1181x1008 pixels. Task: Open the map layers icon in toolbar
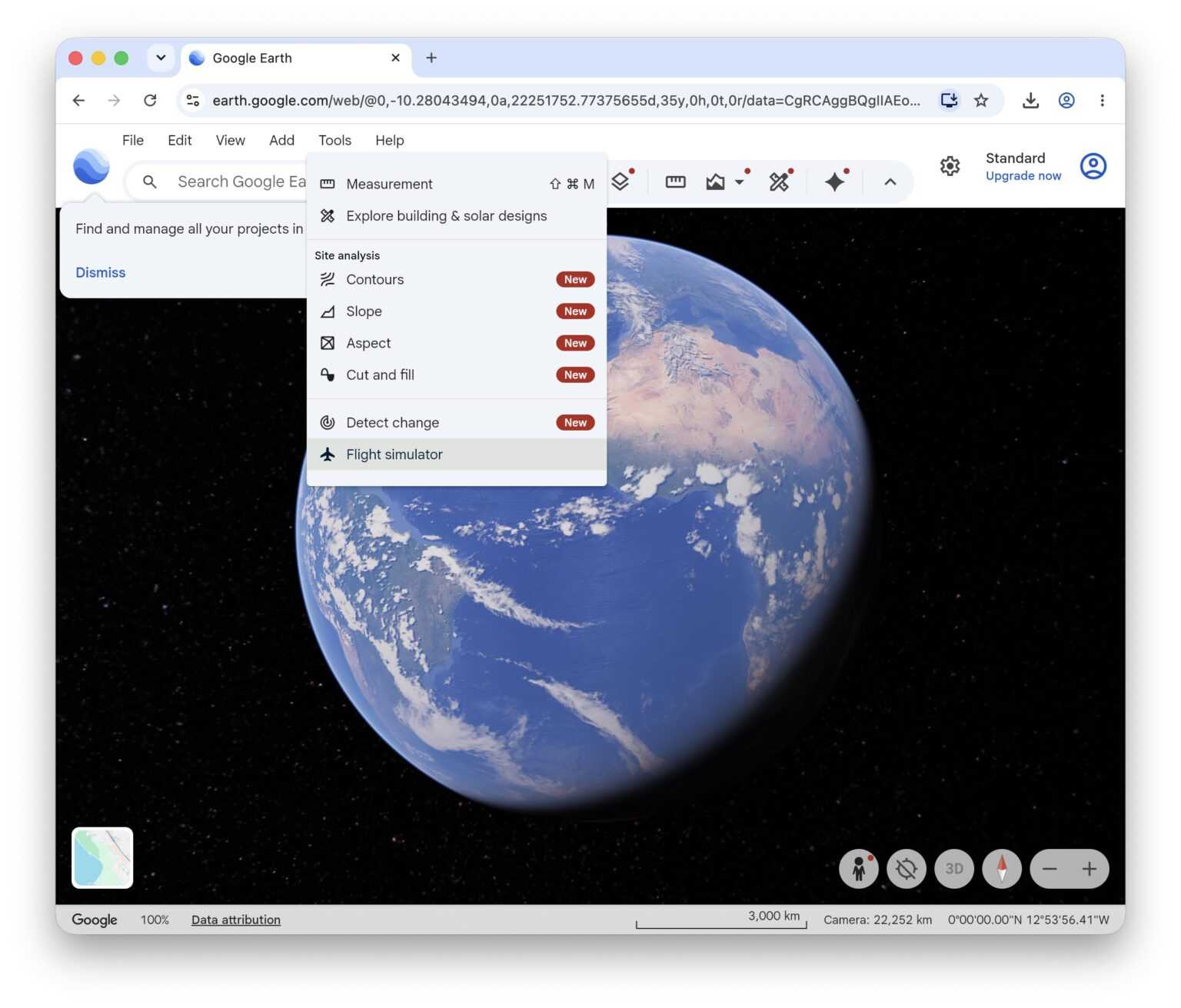[620, 181]
